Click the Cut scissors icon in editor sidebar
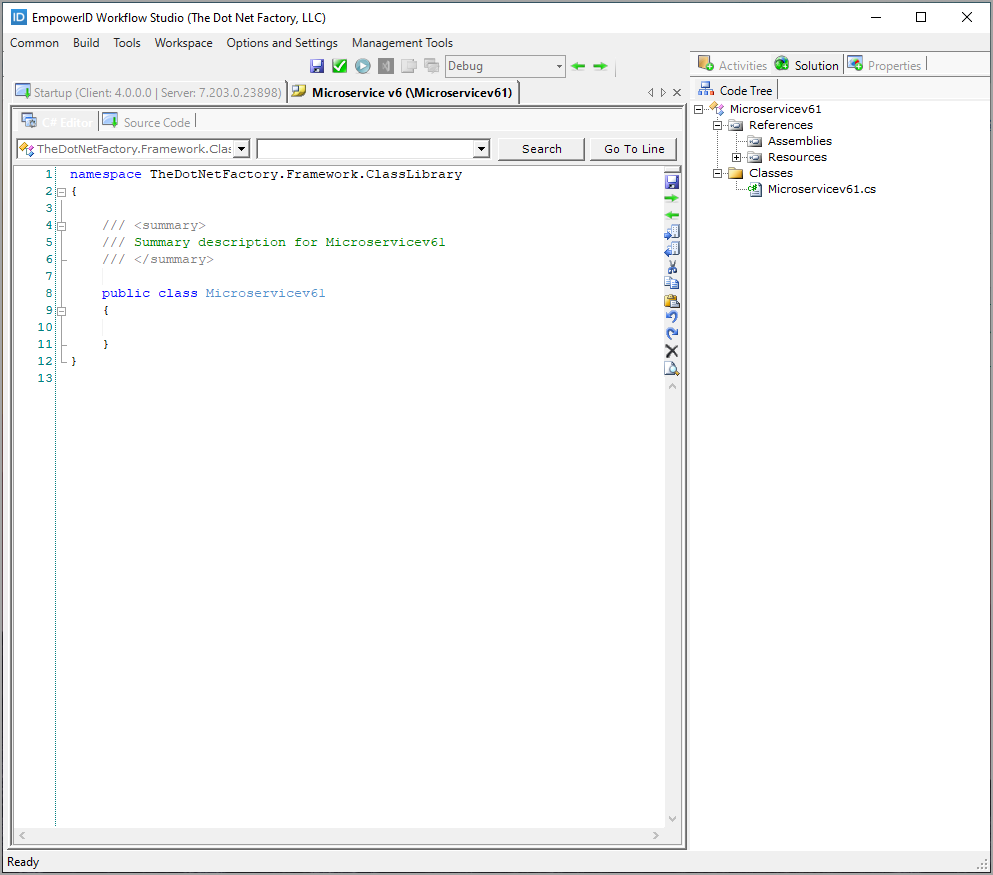Image resolution: width=993 pixels, height=875 pixels. [672, 266]
